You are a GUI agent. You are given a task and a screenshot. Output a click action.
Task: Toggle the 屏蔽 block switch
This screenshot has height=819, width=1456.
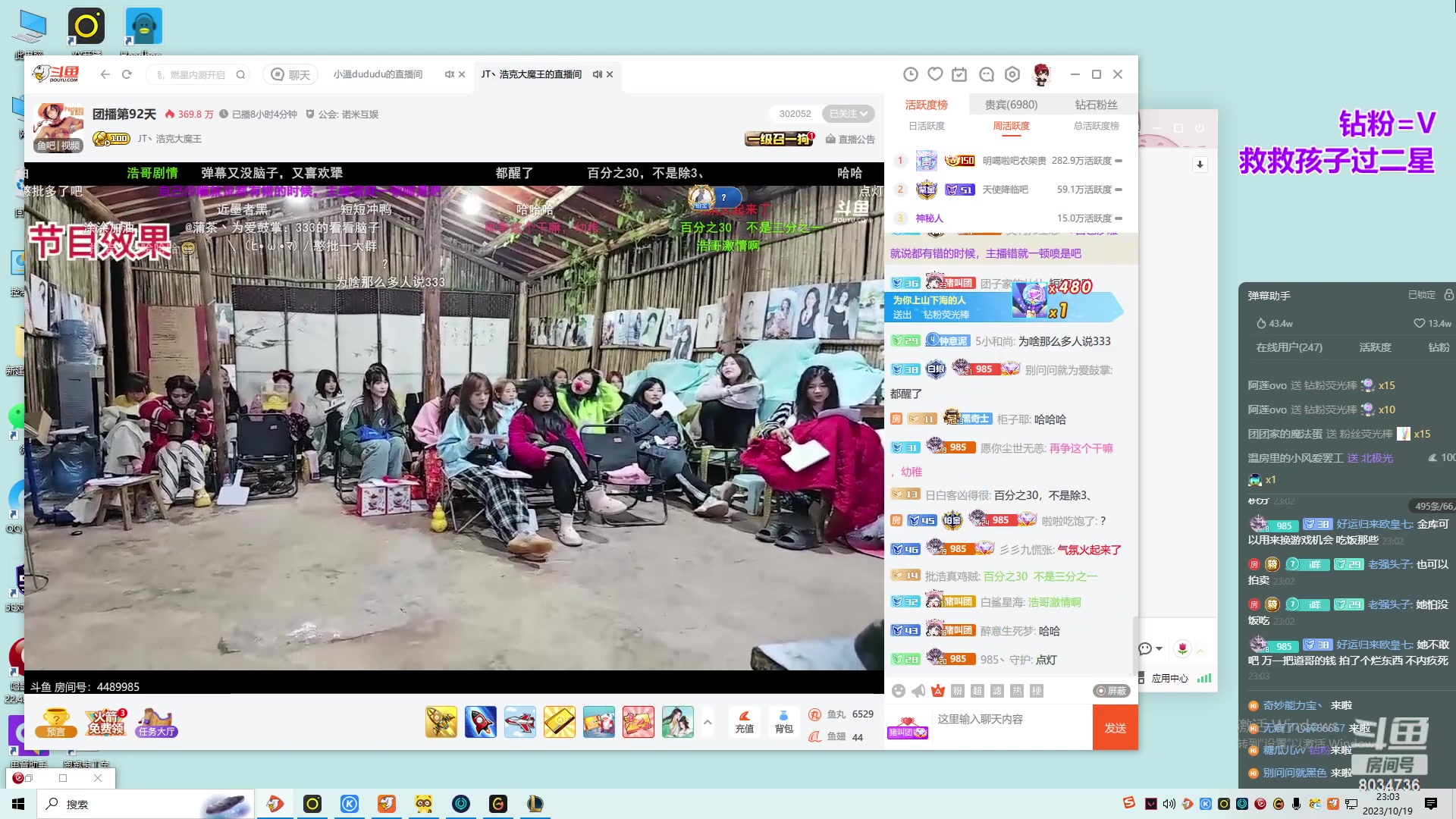pos(1112,691)
